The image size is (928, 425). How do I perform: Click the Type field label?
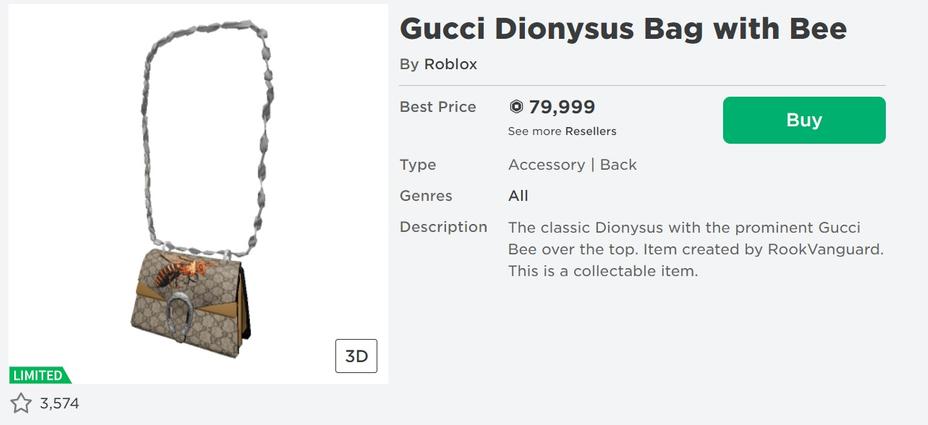coord(418,165)
